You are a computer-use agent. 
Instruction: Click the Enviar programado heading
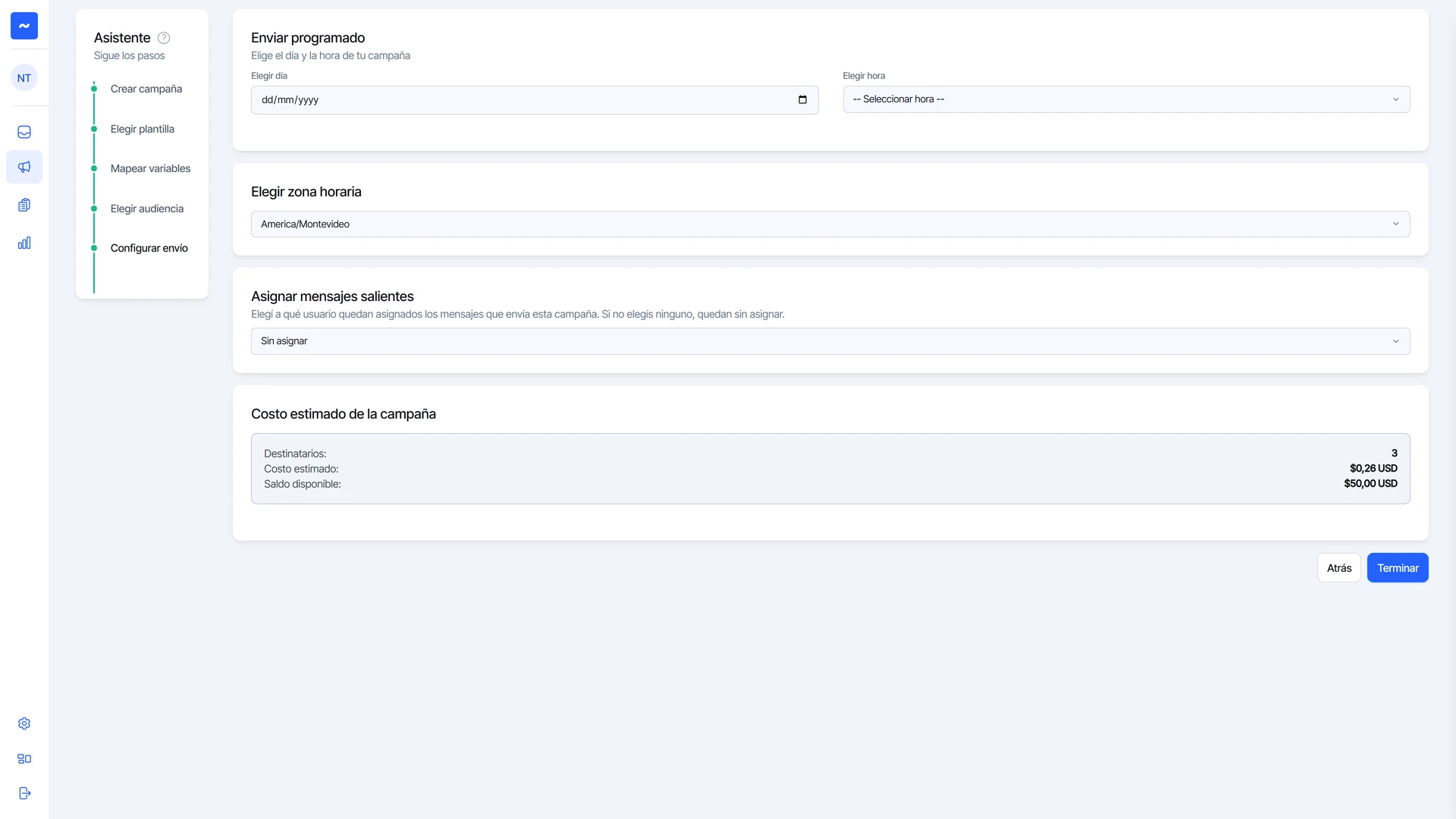(x=308, y=38)
